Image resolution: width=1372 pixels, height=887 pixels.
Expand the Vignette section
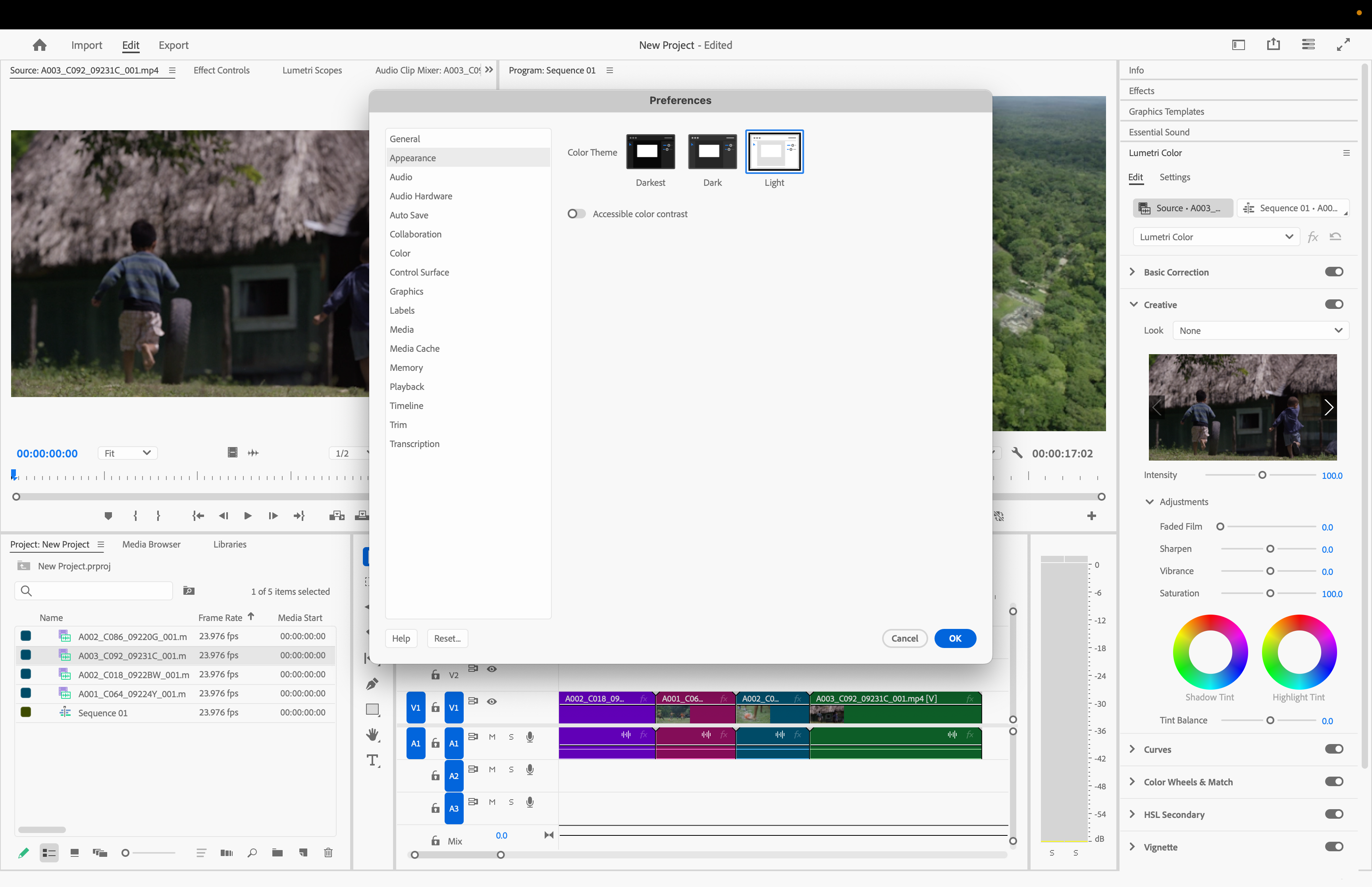(1133, 847)
